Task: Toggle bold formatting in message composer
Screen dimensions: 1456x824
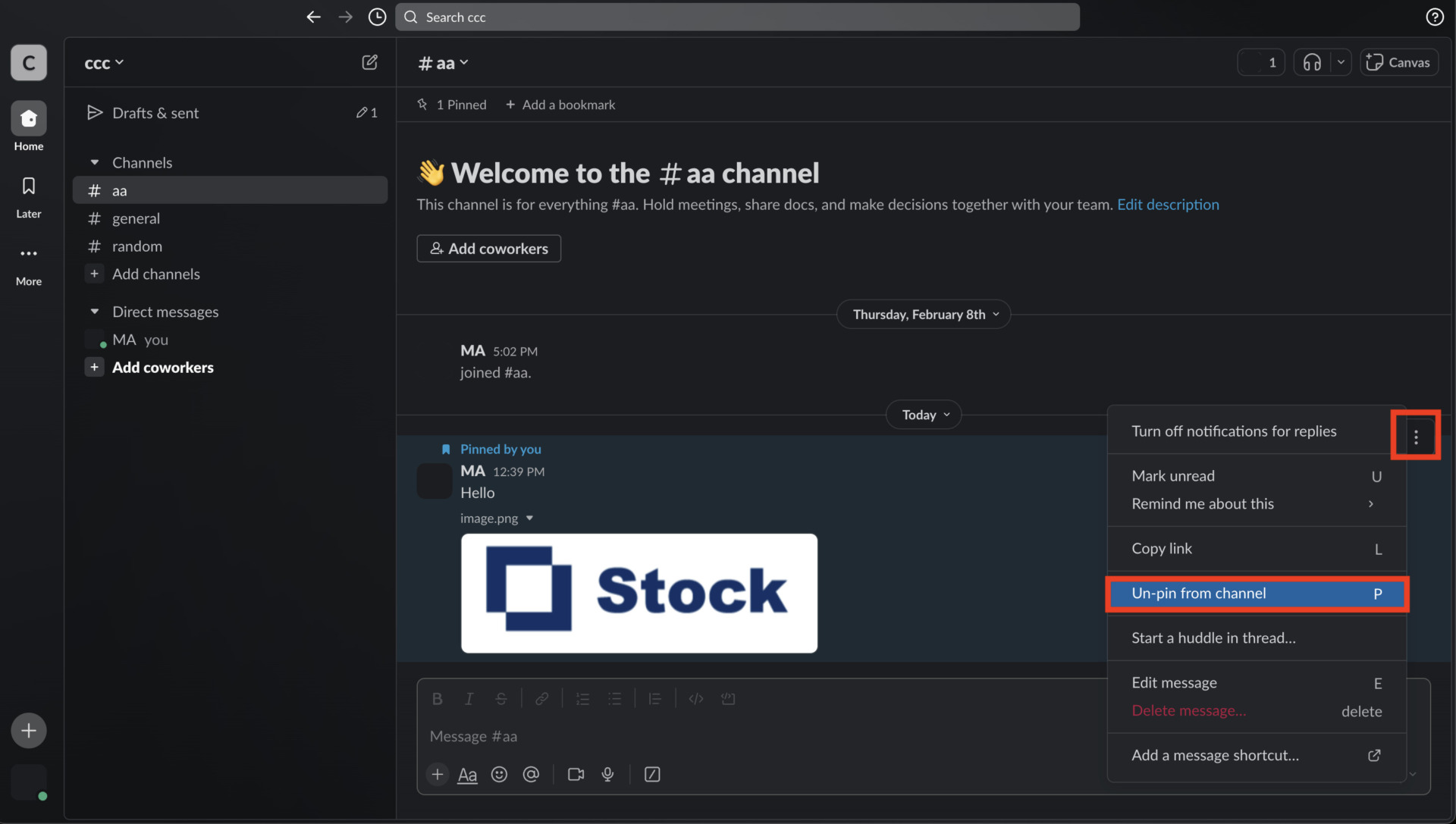Action: 438,698
